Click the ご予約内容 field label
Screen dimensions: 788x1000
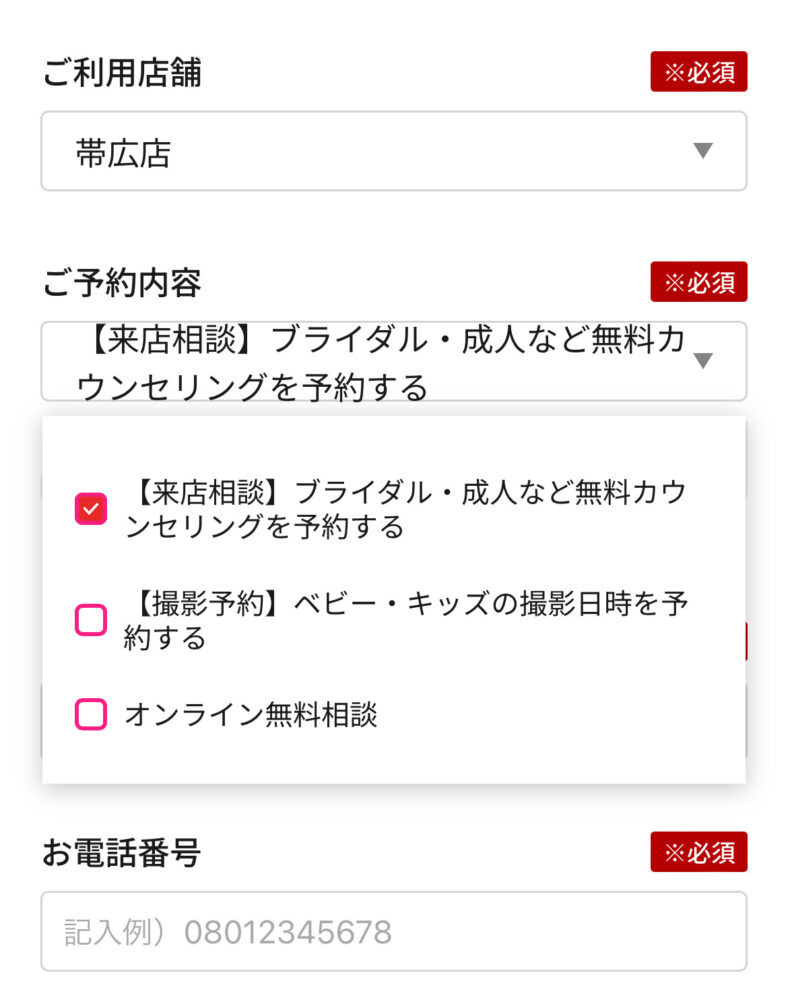click(x=121, y=283)
